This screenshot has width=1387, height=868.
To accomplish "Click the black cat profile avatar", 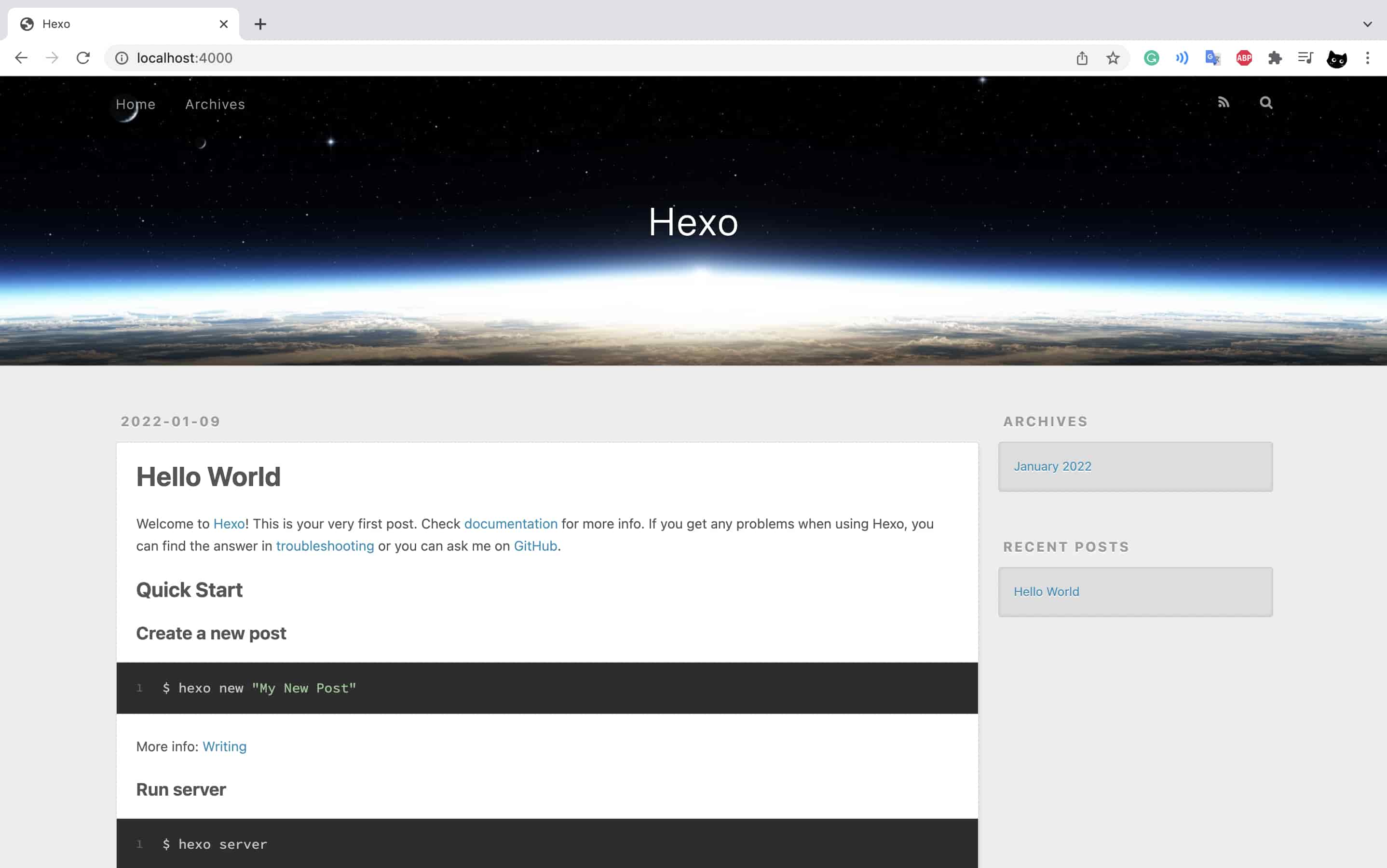I will click(x=1336, y=58).
